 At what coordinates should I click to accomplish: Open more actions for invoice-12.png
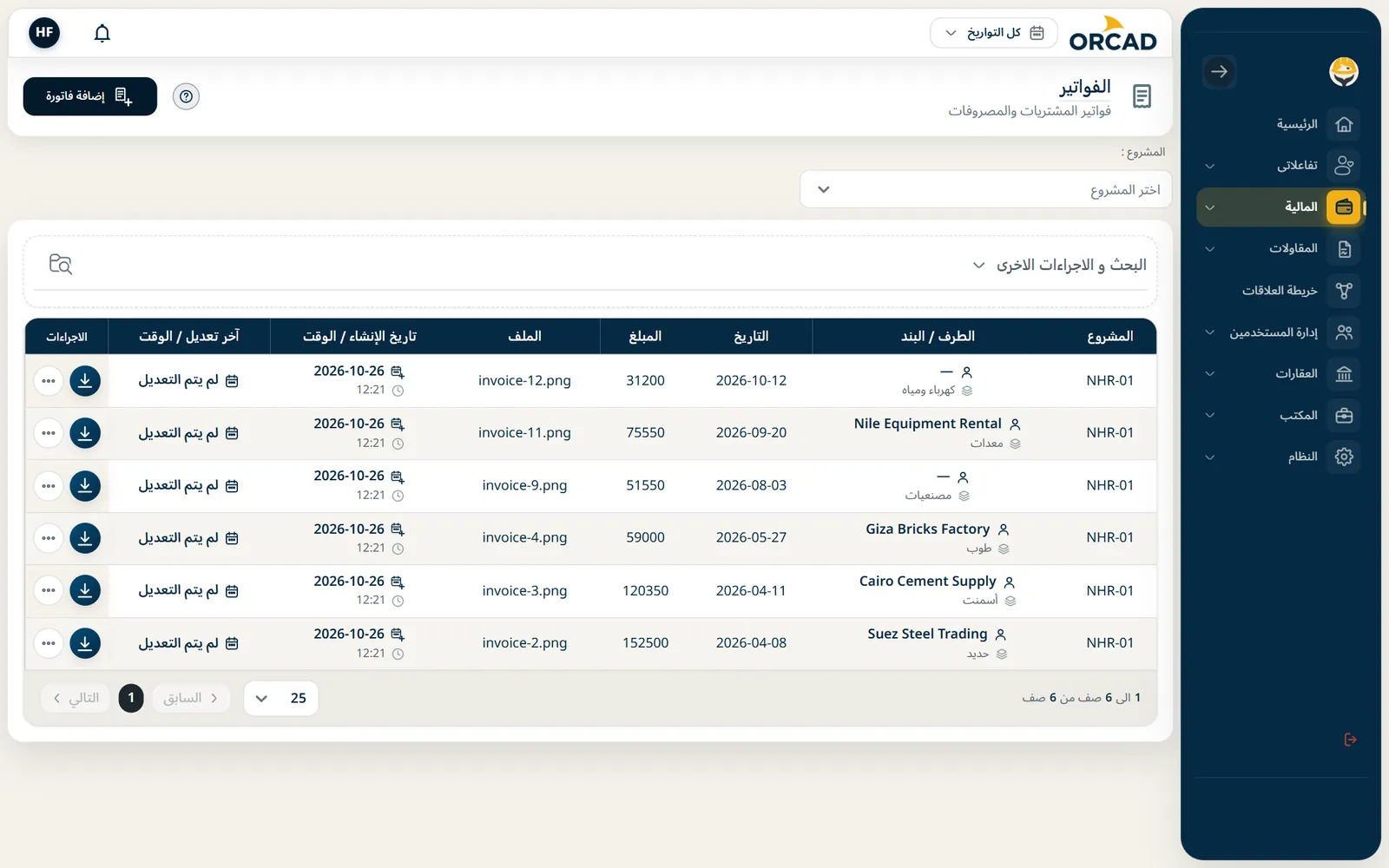click(49, 380)
